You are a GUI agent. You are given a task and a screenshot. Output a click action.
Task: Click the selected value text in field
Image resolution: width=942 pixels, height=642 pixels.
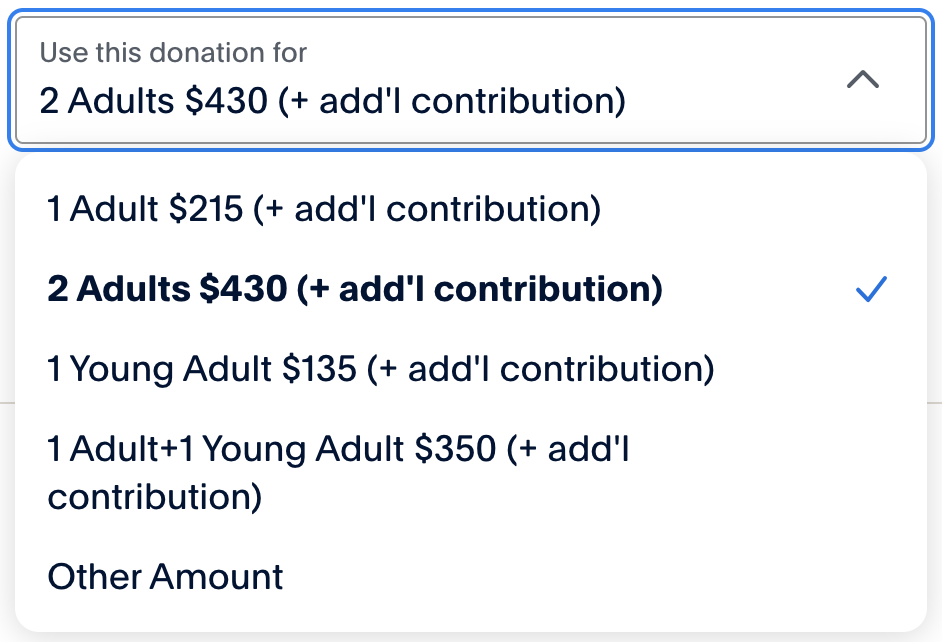point(332,101)
